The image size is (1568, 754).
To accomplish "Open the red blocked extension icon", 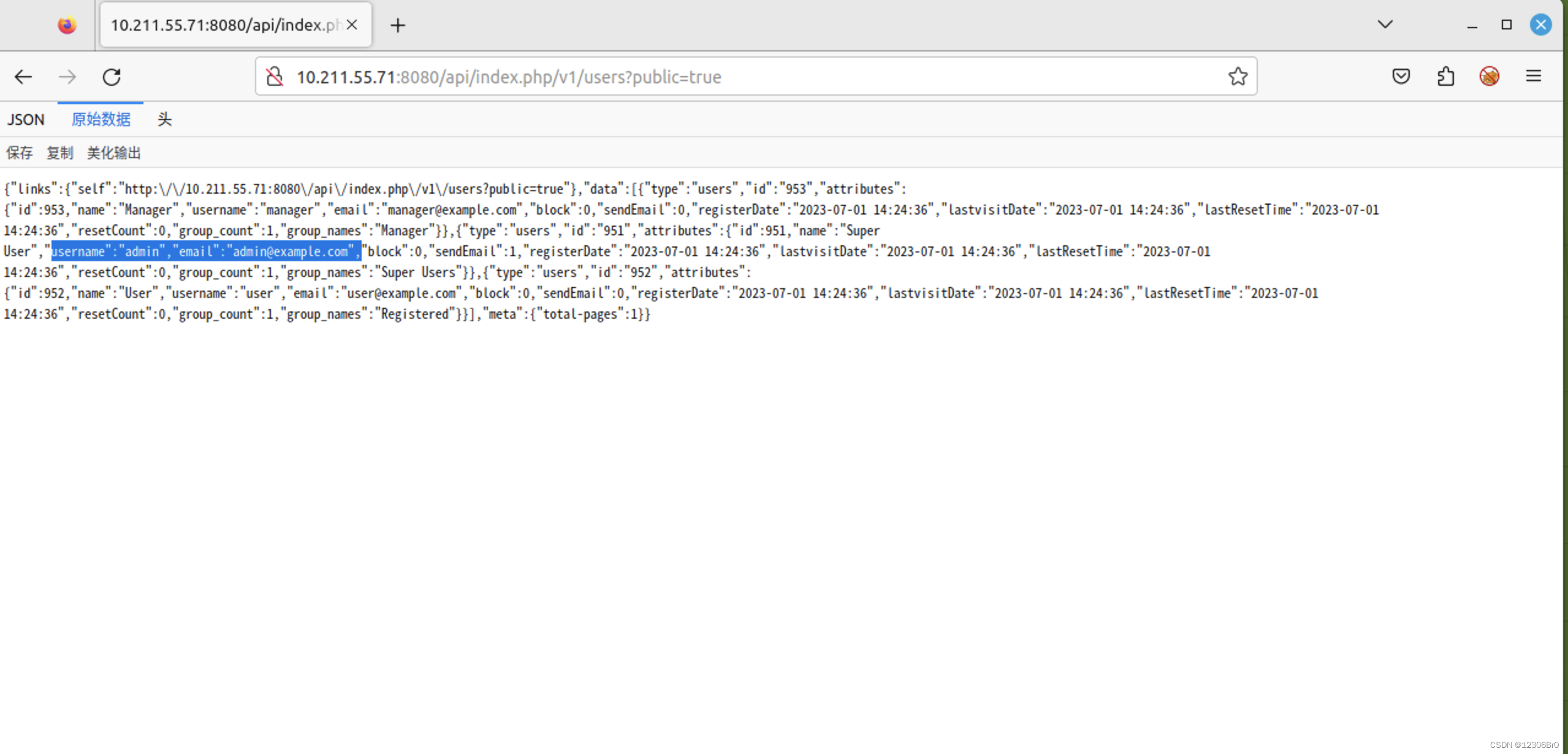I will (1490, 76).
